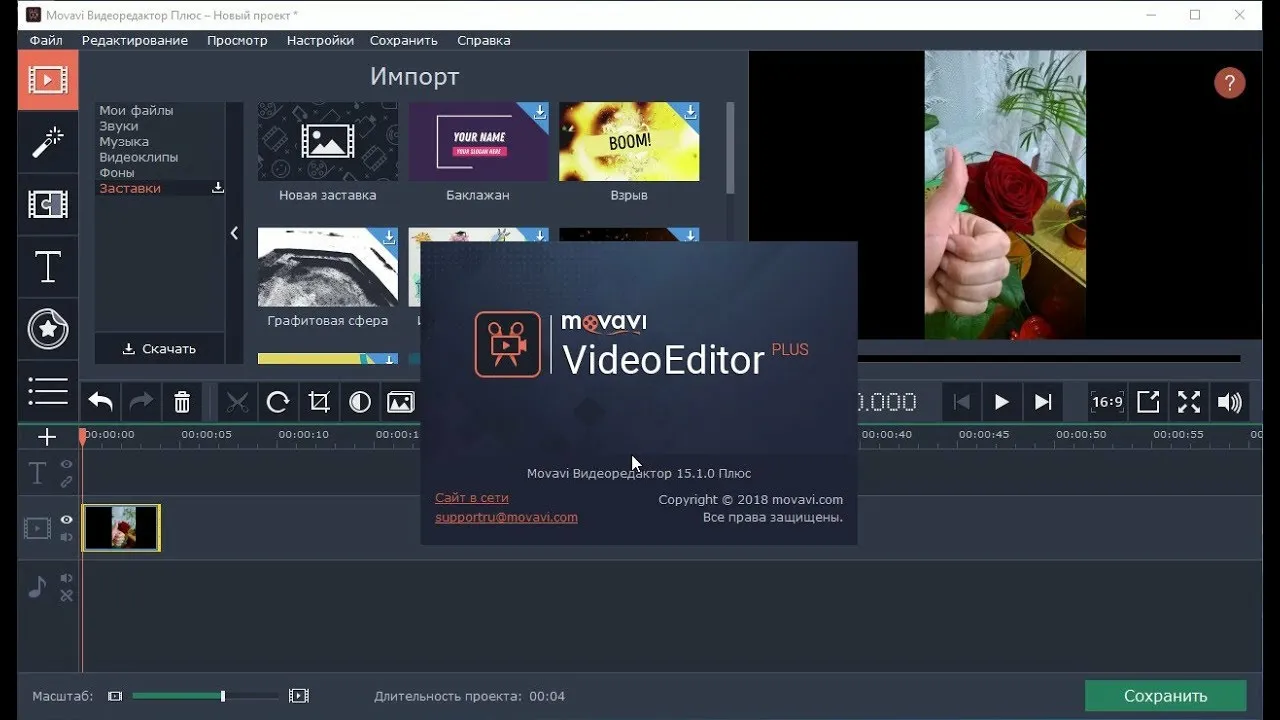Click the Rotate clip icon
Image resolution: width=1280 pixels, height=720 pixels.
[278, 402]
